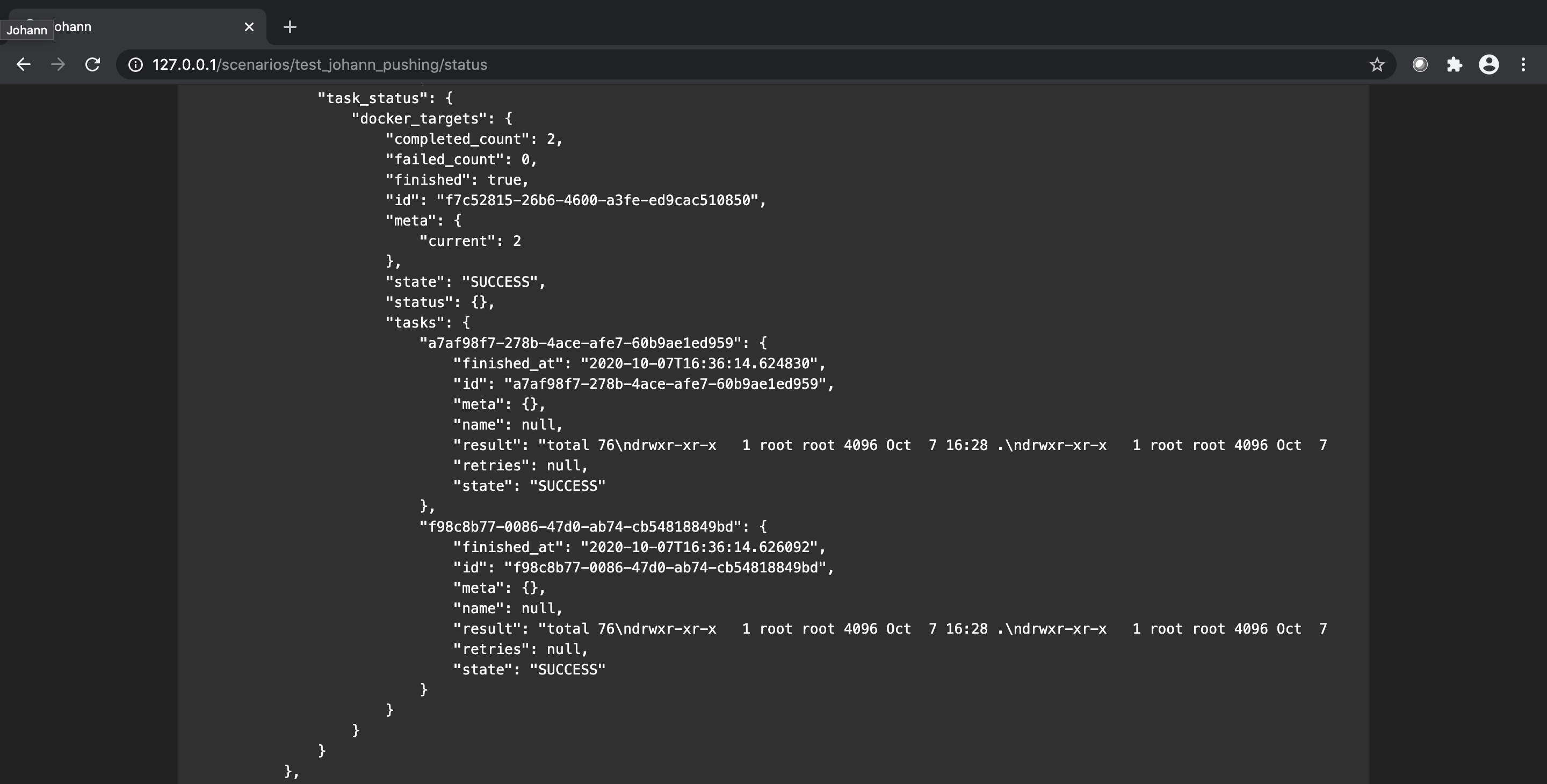Click the "id": "a7af98f7..." line
Screen dimensions: 1547x784
click(x=644, y=383)
